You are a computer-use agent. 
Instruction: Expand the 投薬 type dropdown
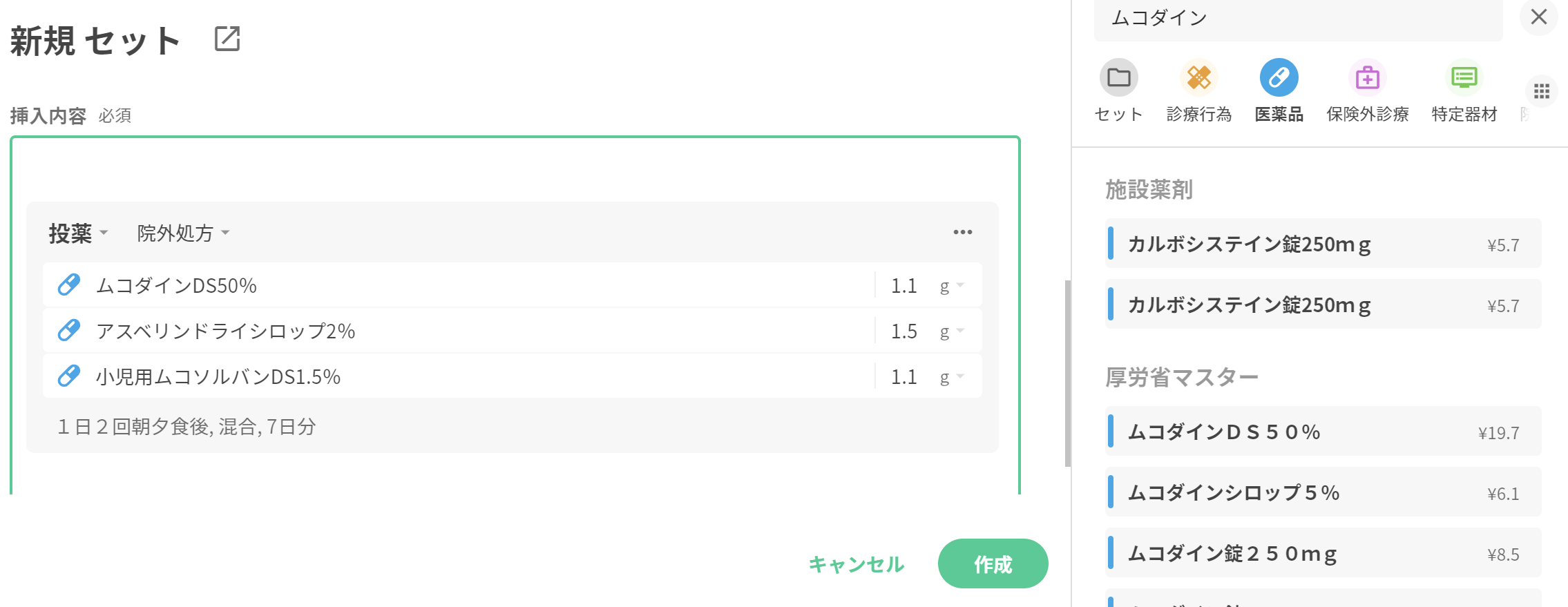click(x=78, y=233)
